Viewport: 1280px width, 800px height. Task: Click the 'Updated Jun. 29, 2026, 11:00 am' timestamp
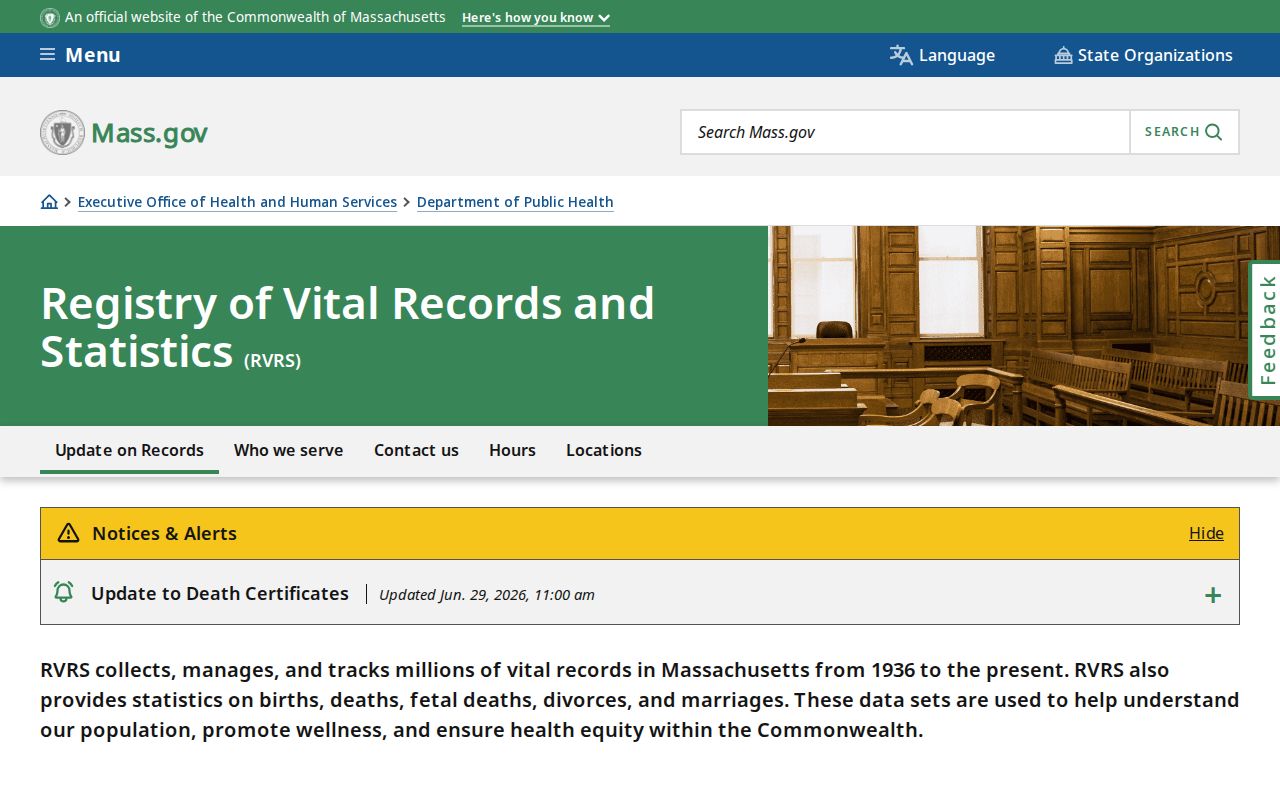point(487,595)
